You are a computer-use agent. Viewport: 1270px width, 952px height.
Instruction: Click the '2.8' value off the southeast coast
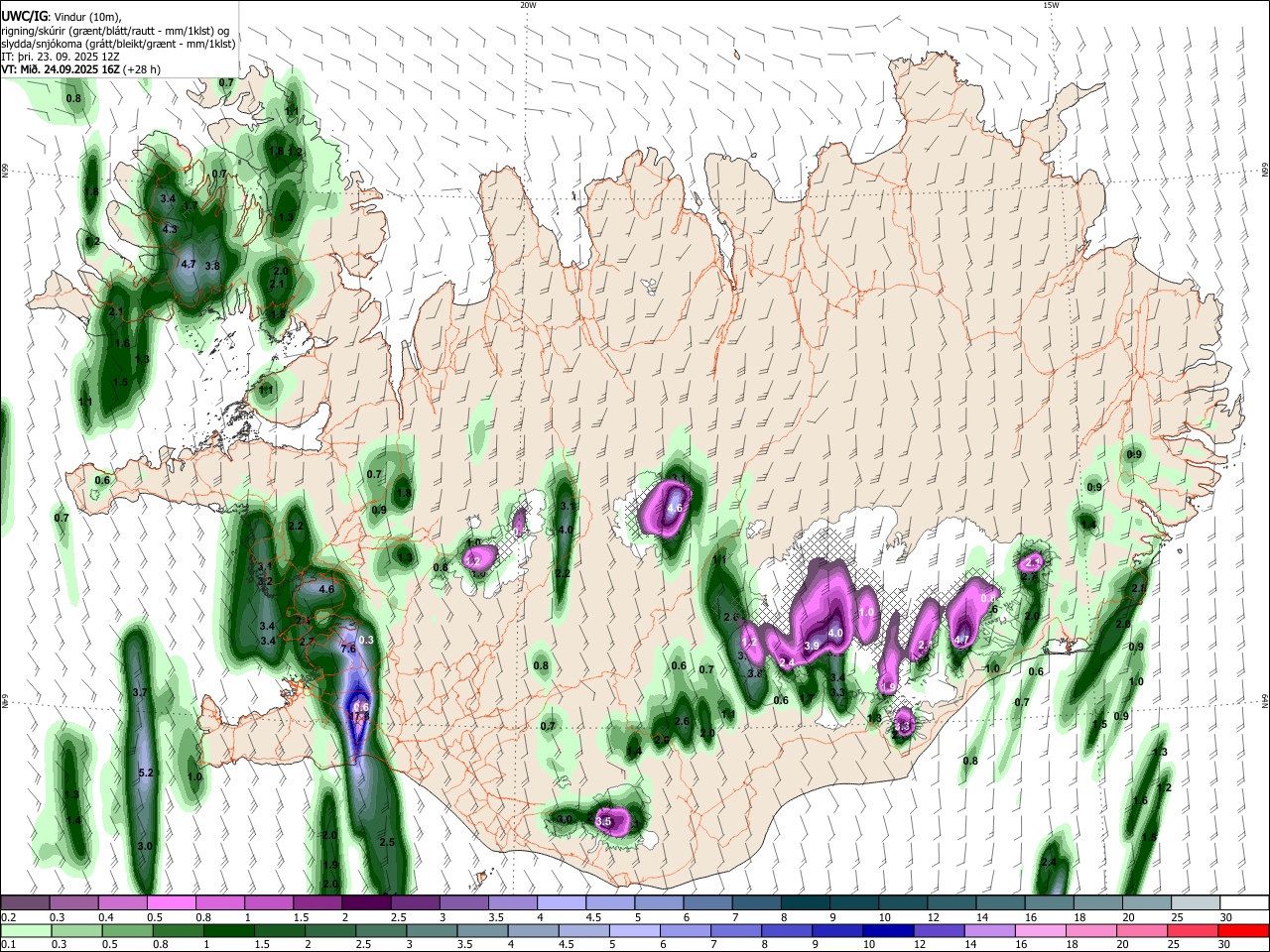[1138, 588]
